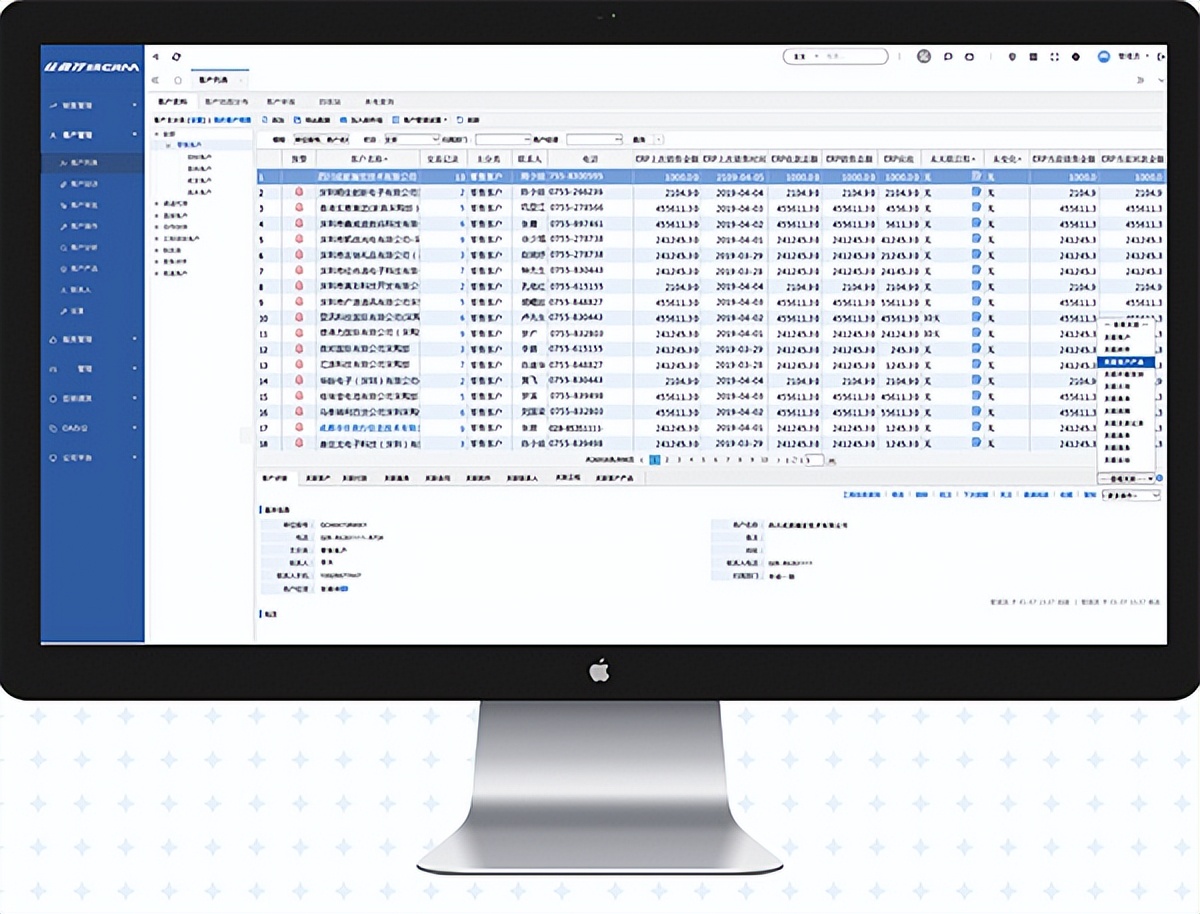This screenshot has width=1200, height=914.
Task: Click the logout icon at far right header
Action: coord(1160,57)
